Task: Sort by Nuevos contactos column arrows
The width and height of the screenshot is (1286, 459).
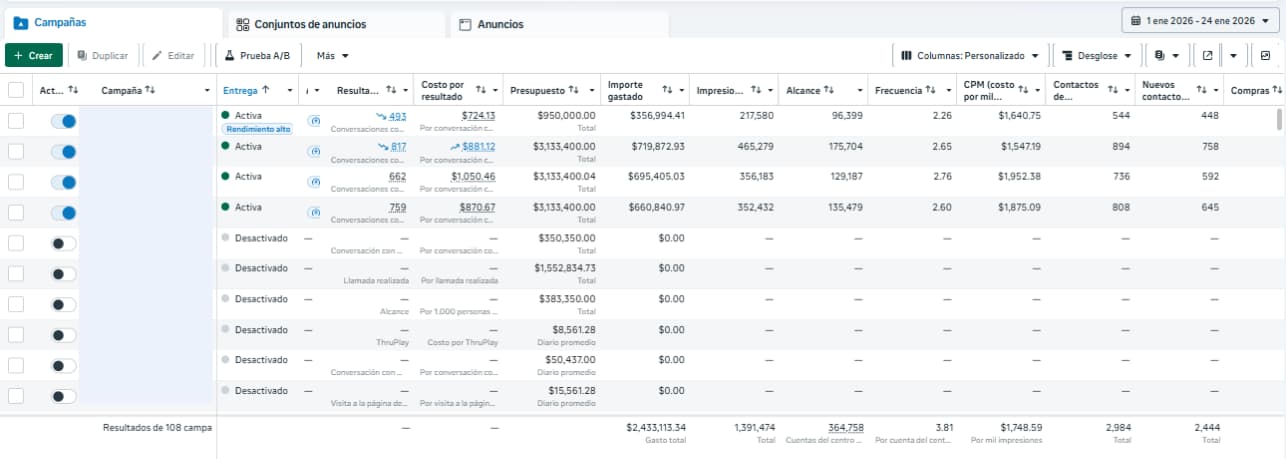Action: pyautogui.click(x=1202, y=90)
